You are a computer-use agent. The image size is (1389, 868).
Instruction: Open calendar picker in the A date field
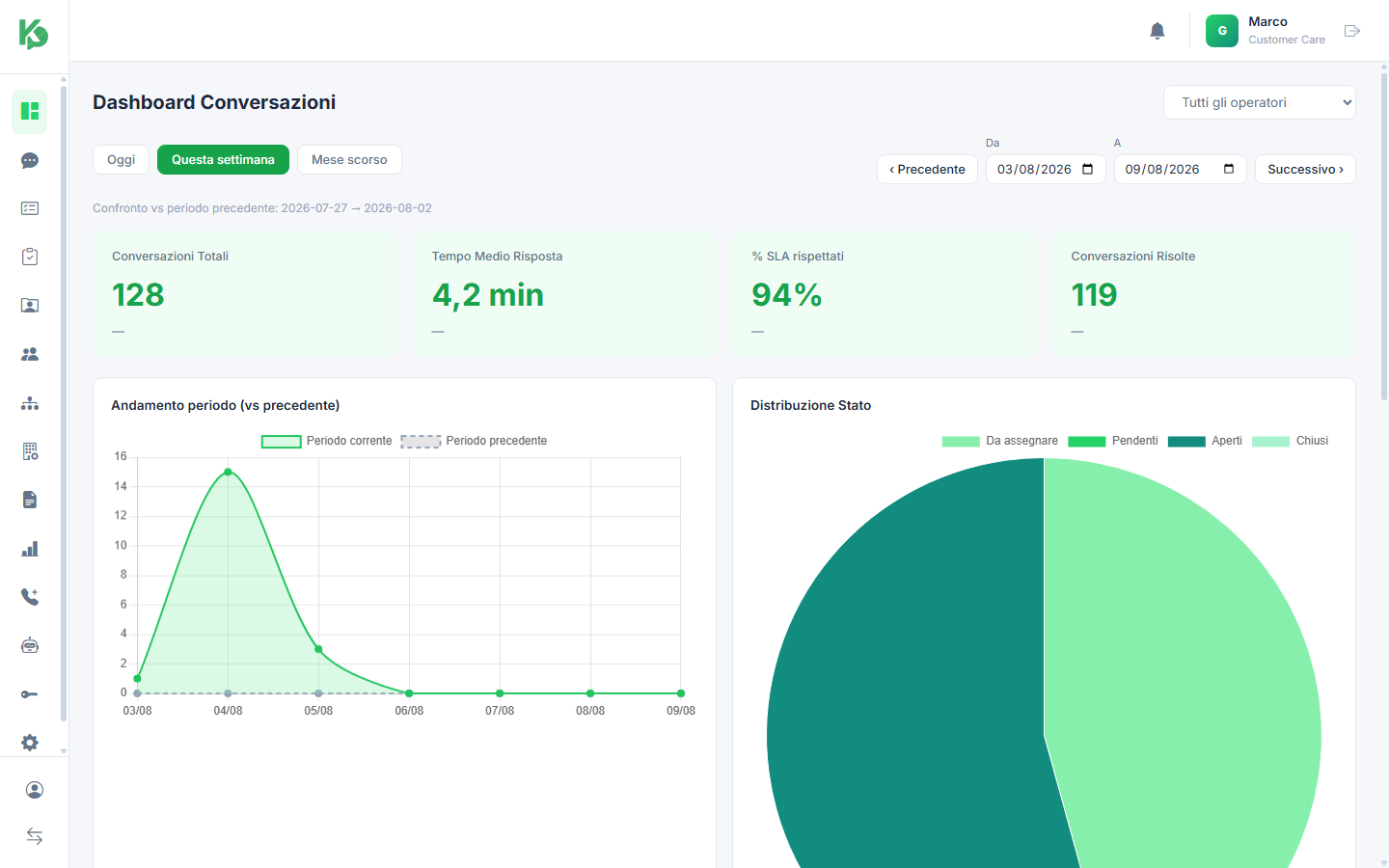[x=1229, y=169]
